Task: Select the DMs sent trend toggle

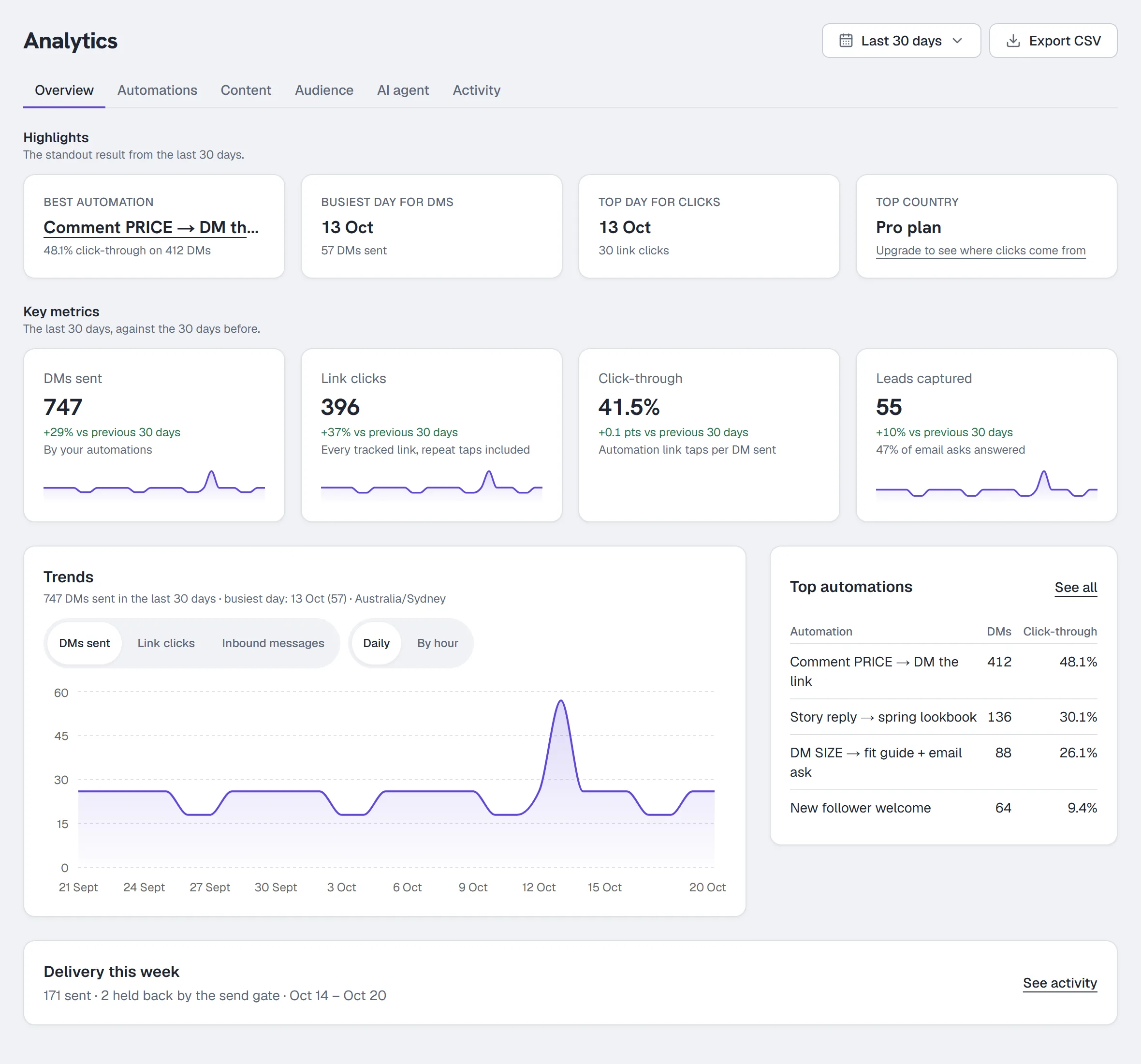Action: tap(85, 643)
